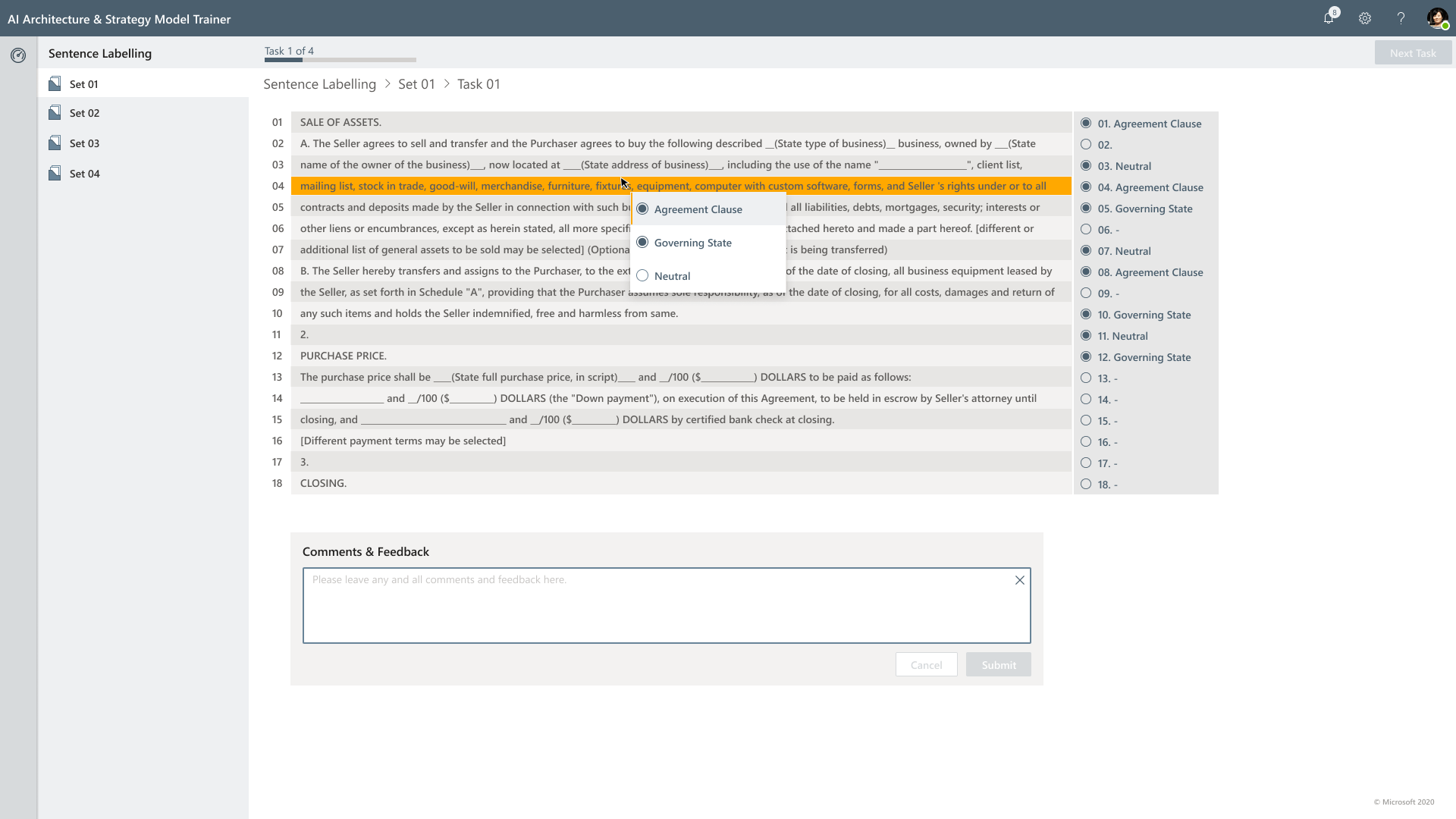The height and width of the screenshot is (819, 1456).
Task: Clear comments with the X icon
Action: 1019,580
